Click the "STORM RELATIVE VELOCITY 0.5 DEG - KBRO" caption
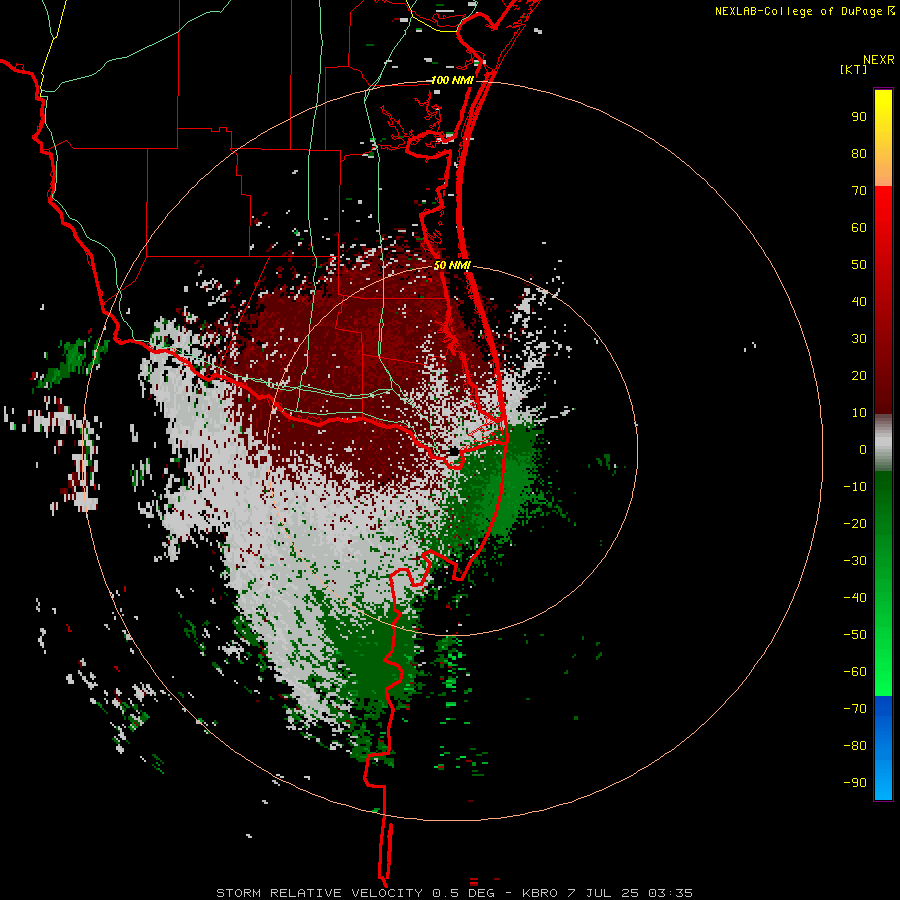 387,893
